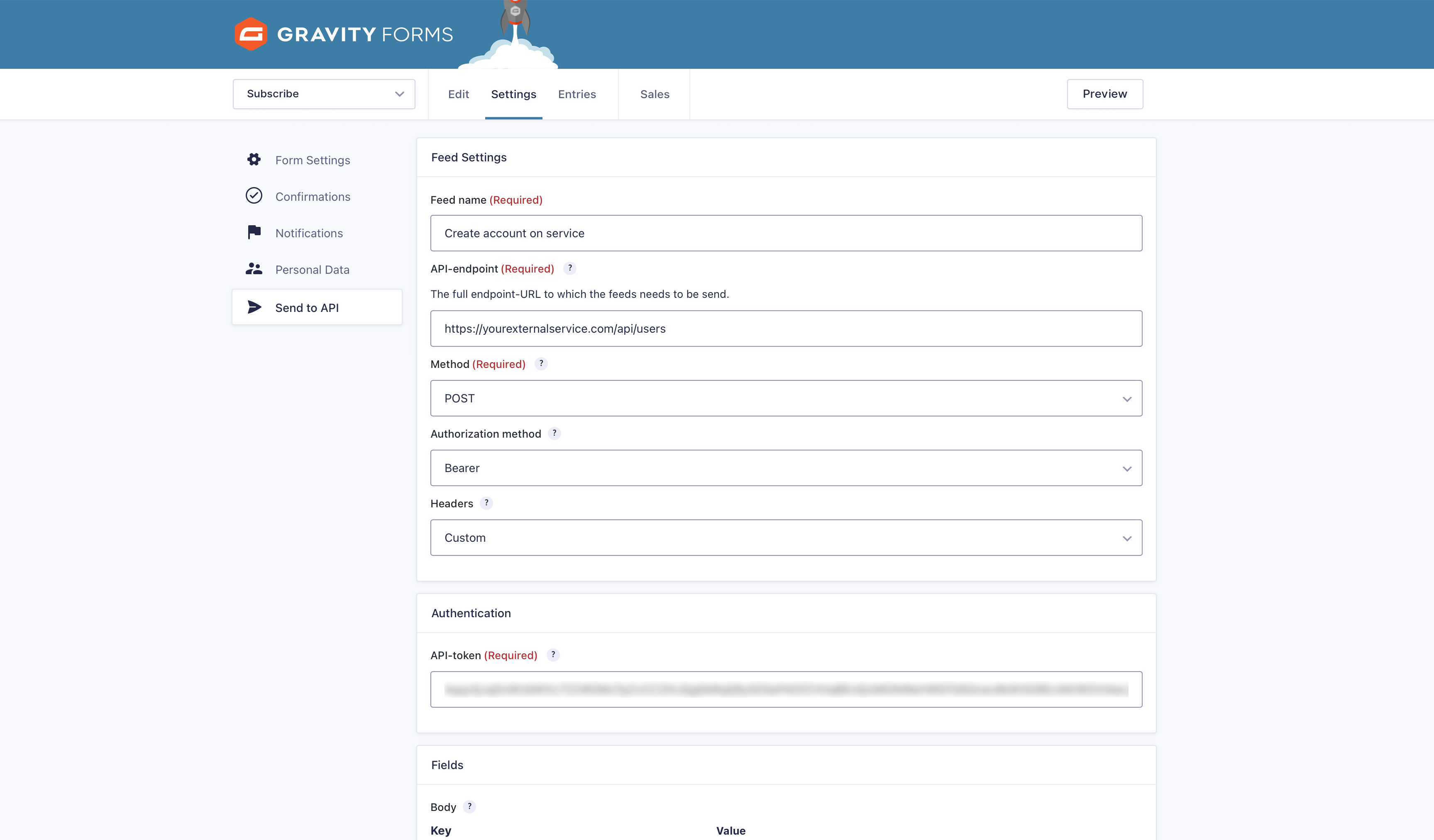Click the Method help question icon

[x=541, y=363]
